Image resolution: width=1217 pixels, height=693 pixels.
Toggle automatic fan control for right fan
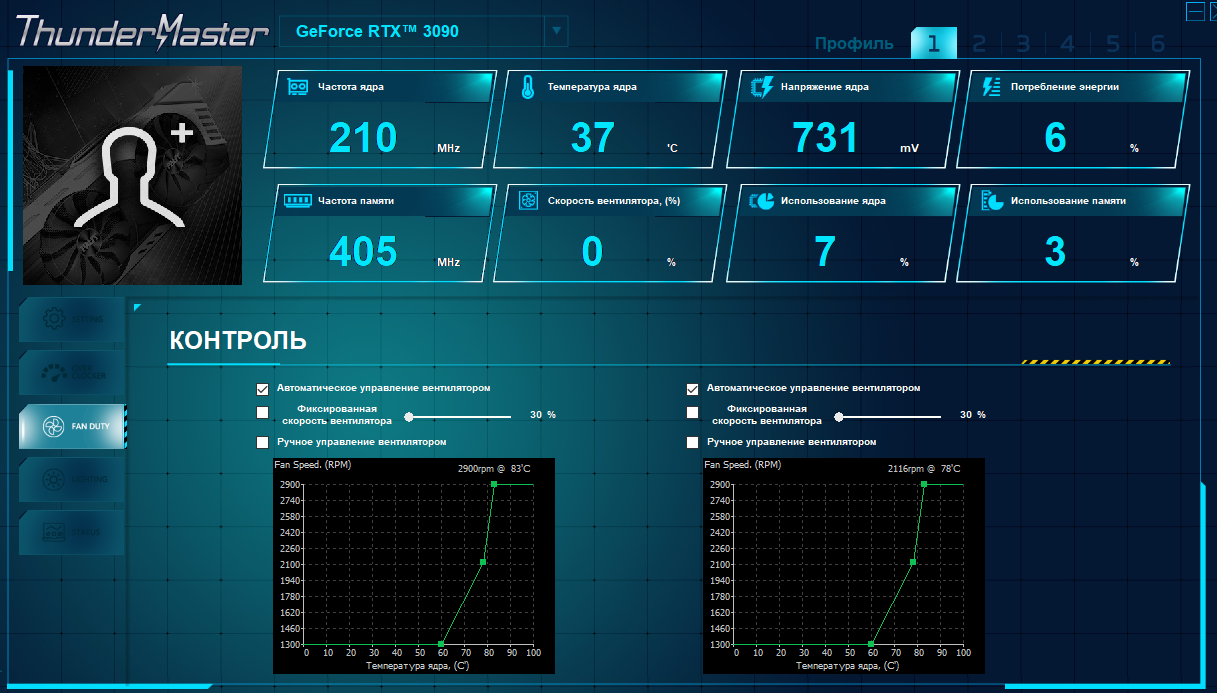pos(693,388)
